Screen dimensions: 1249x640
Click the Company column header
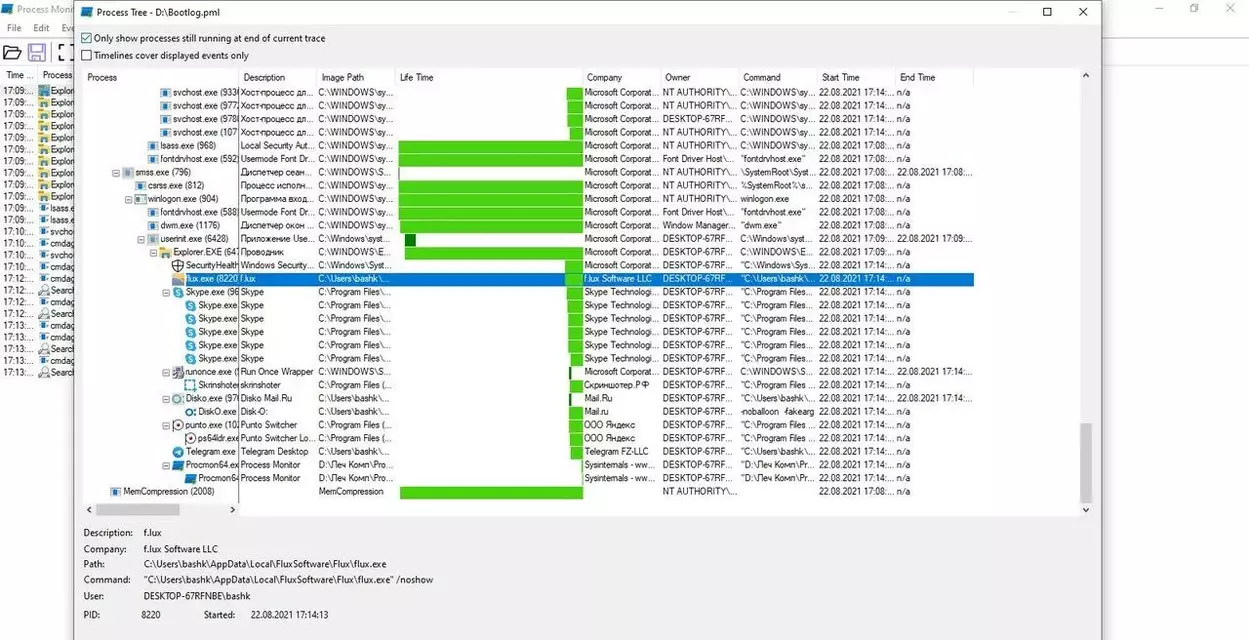[621, 77]
